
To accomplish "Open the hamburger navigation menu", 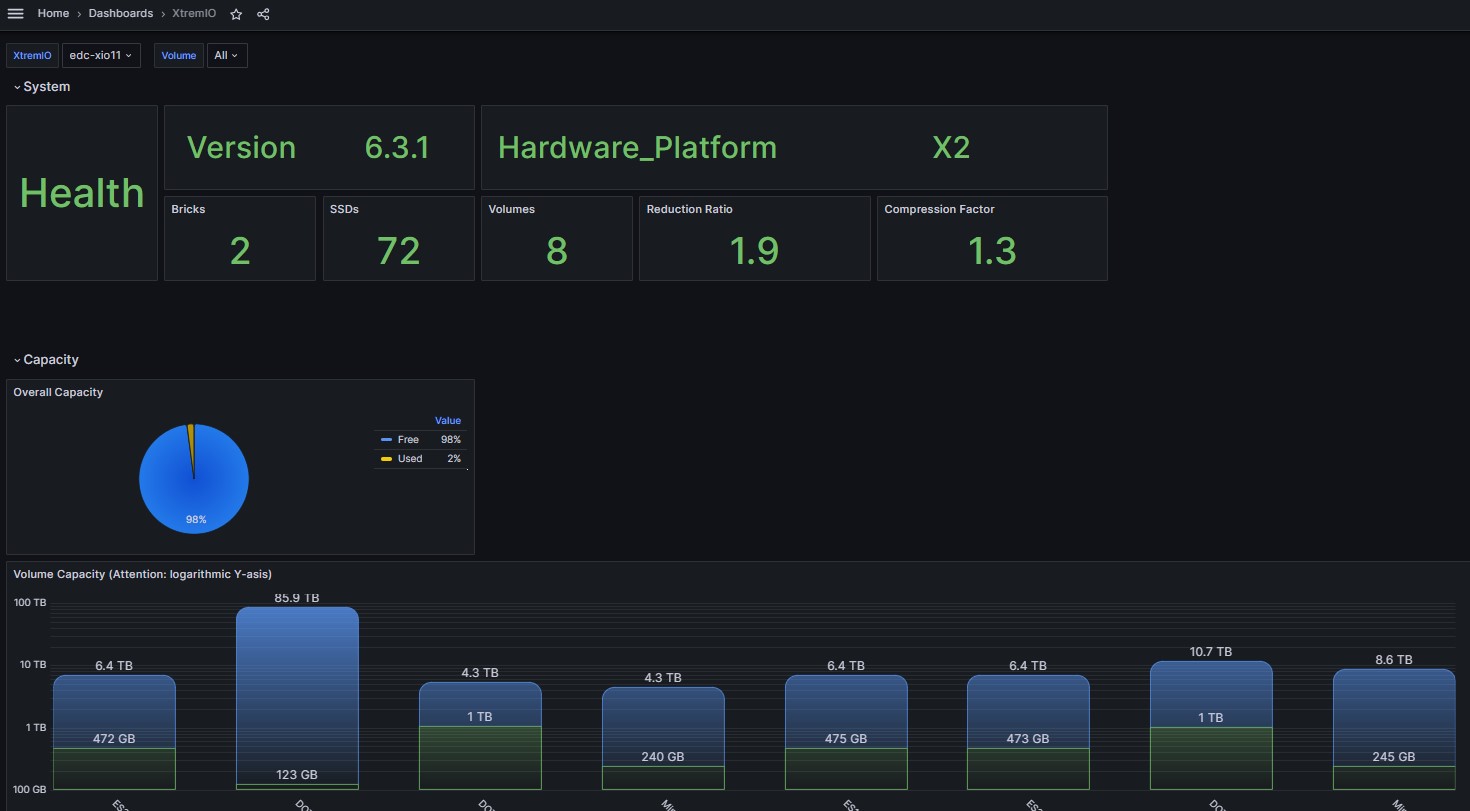I will pos(15,14).
